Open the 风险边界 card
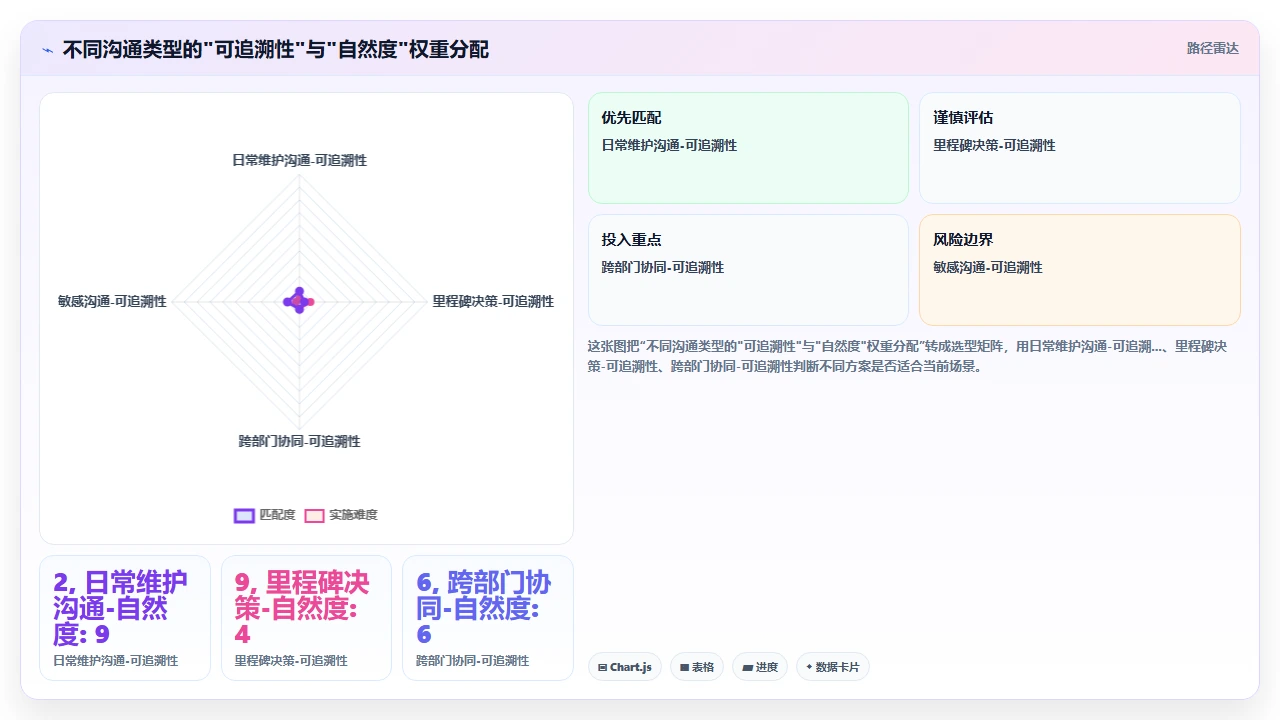This screenshot has width=1280, height=720. [x=1080, y=270]
